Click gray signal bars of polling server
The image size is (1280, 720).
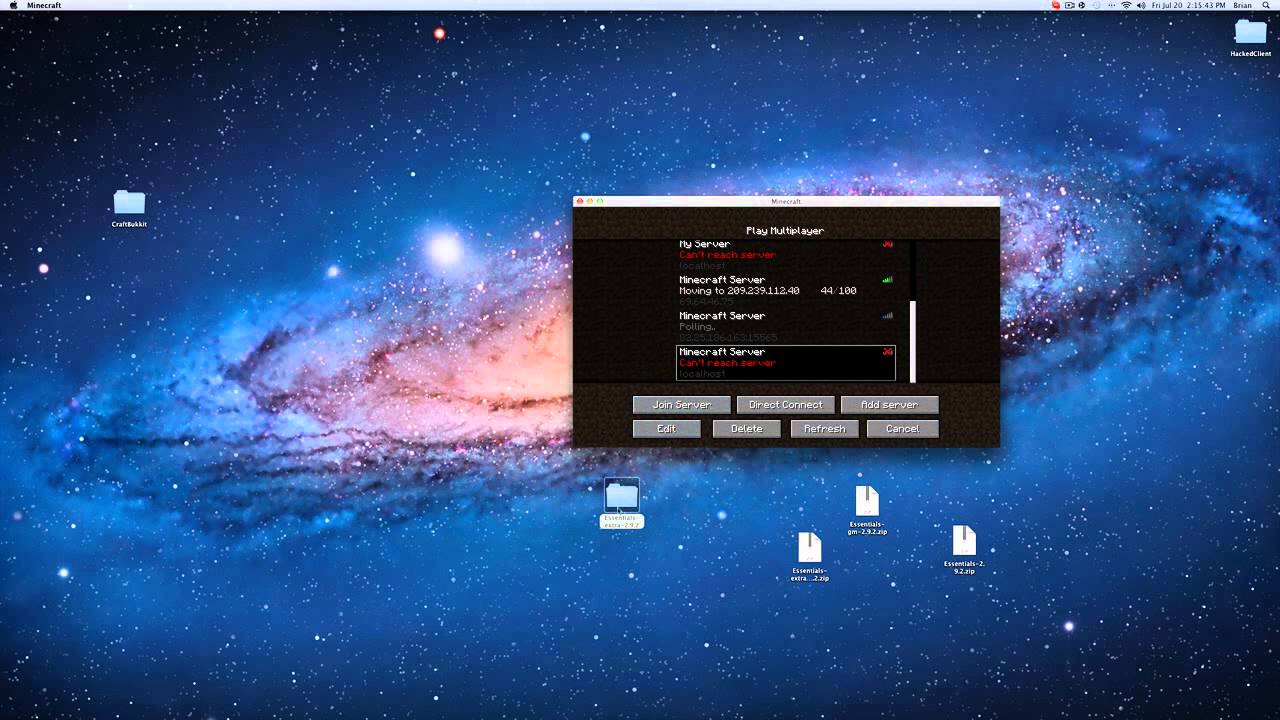(x=887, y=316)
